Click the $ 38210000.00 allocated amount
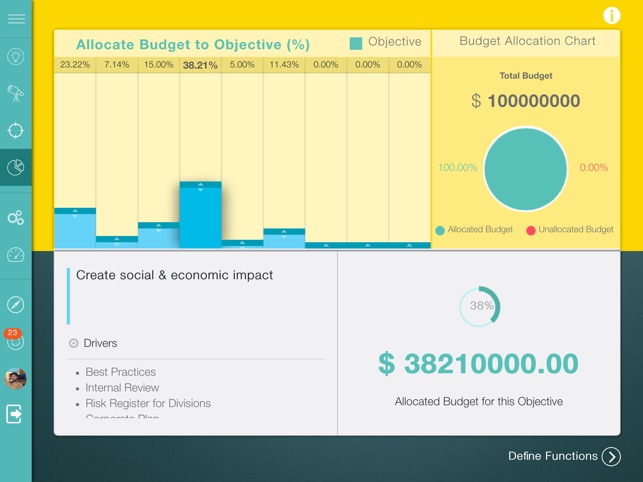The width and height of the screenshot is (643, 482). [x=478, y=364]
